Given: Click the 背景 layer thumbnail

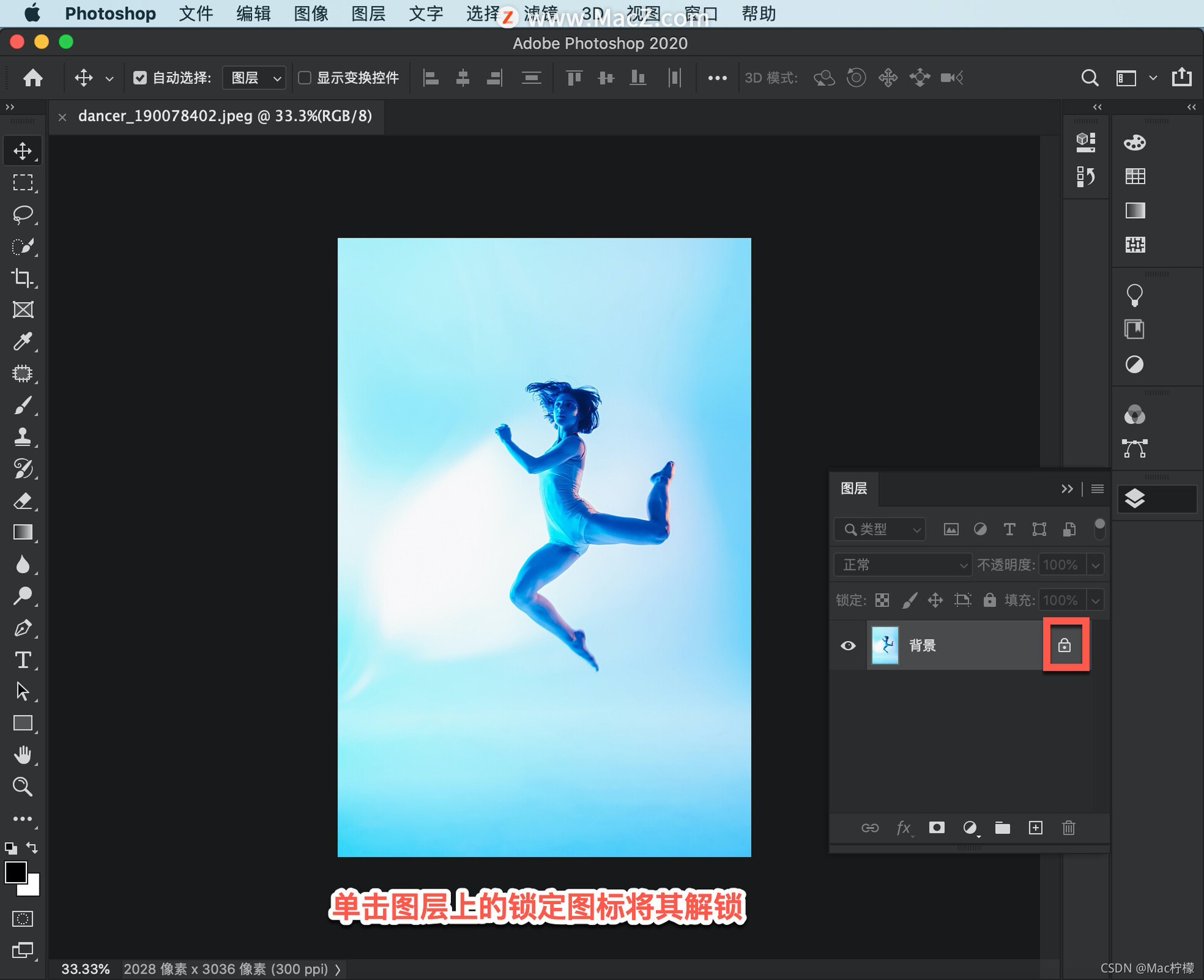Looking at the screenshot, I should [885, 645].
